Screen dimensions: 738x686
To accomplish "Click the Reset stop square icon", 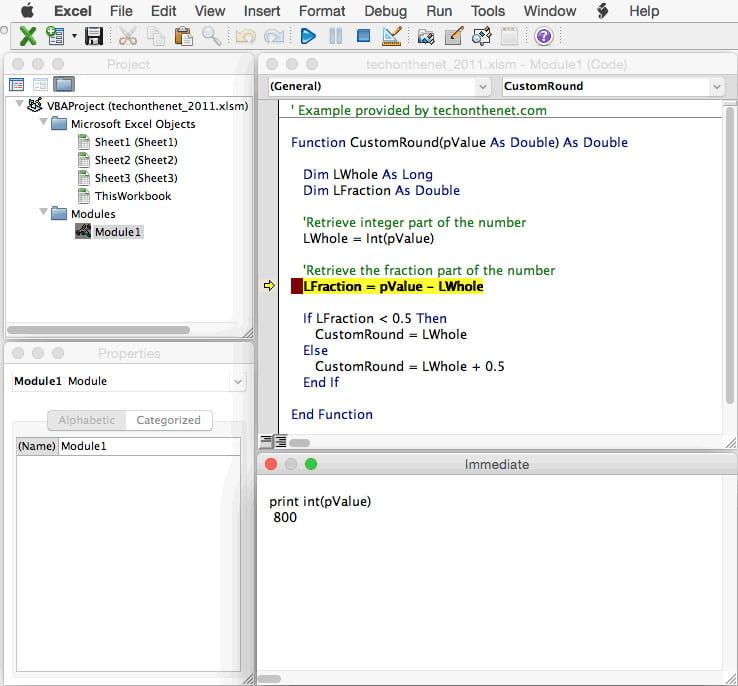I will [363, 37].
